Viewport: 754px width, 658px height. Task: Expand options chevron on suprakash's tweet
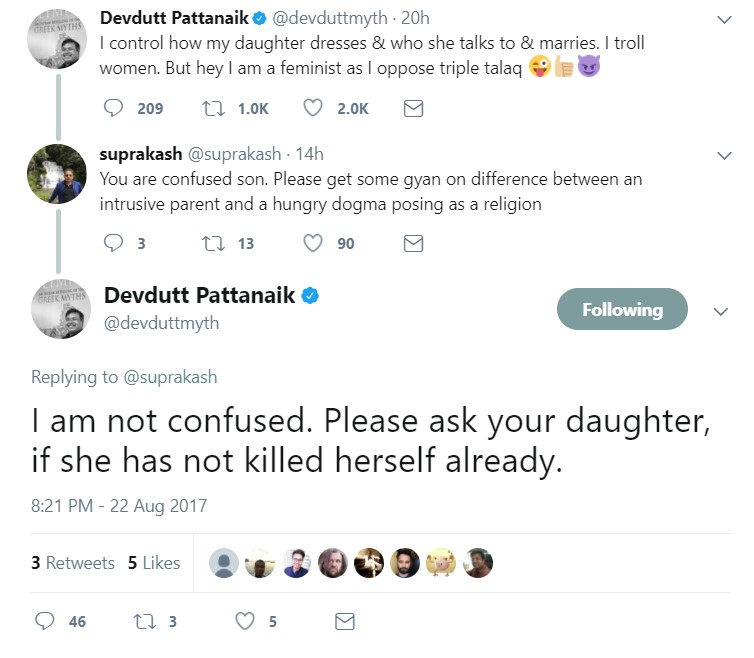[724, 155]
